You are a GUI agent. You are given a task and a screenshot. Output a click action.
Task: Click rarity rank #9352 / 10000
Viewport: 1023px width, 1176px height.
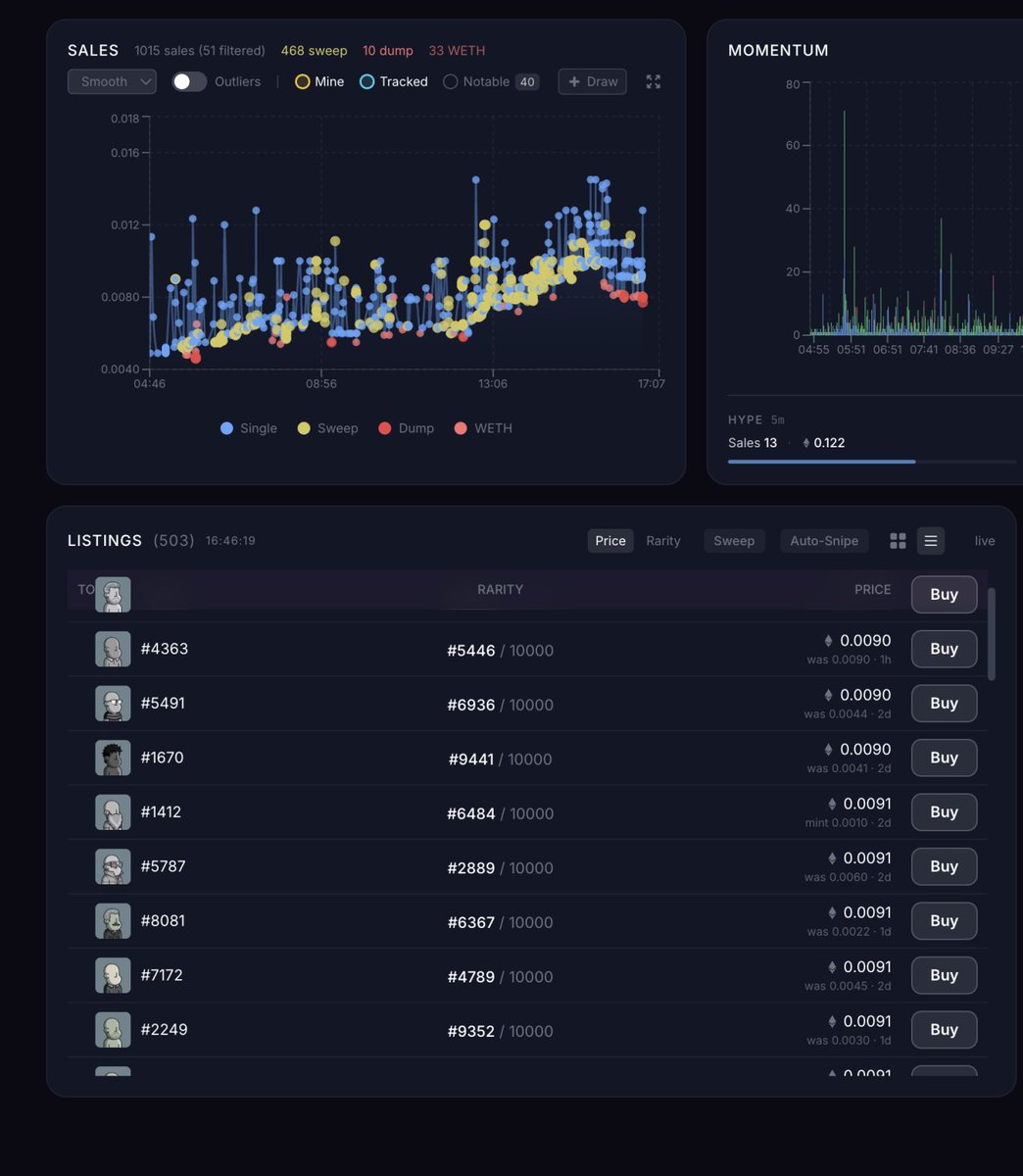click(x=500, y=1031)
